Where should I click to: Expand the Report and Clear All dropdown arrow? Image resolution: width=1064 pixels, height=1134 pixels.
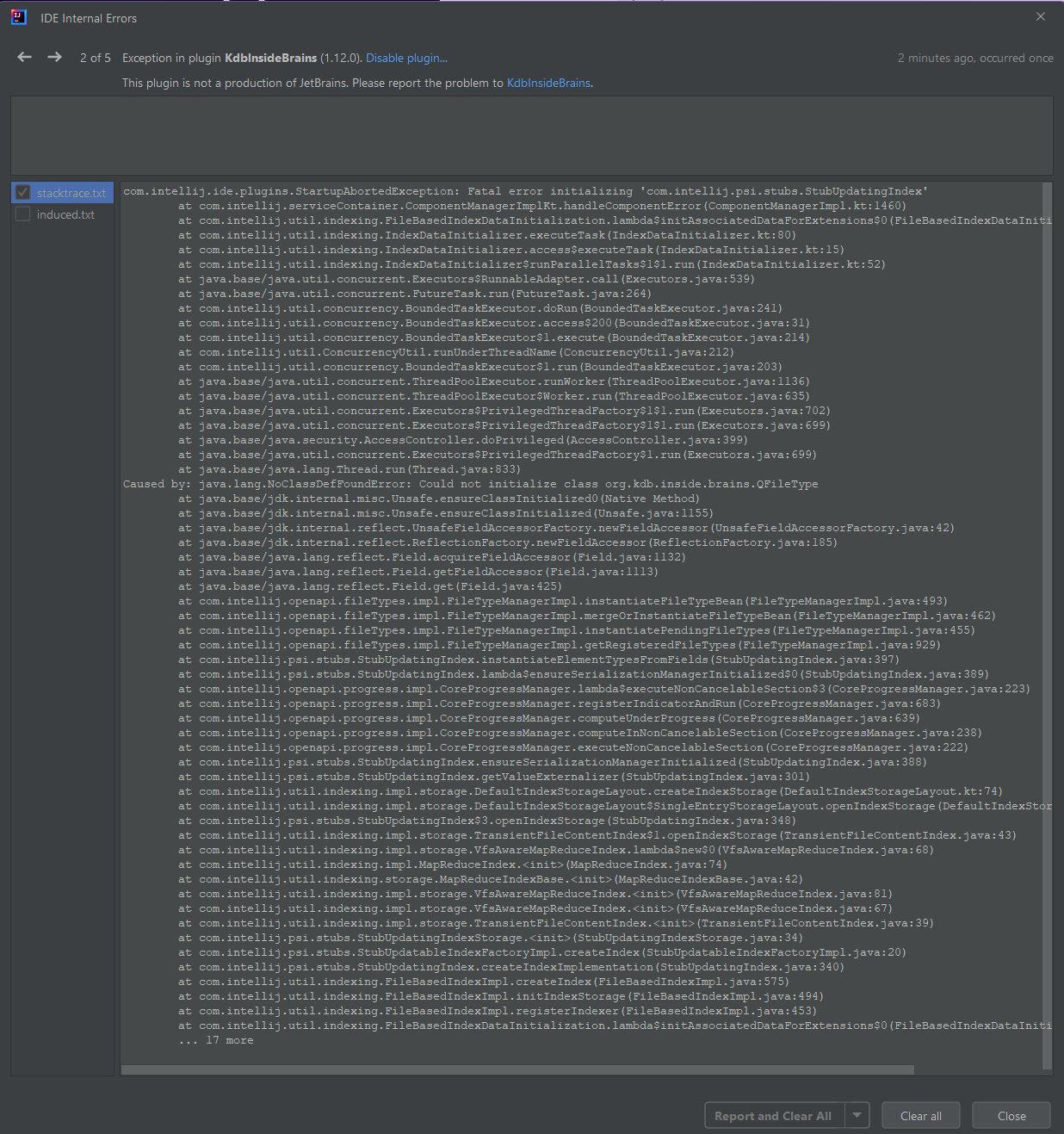[857, 1116]
